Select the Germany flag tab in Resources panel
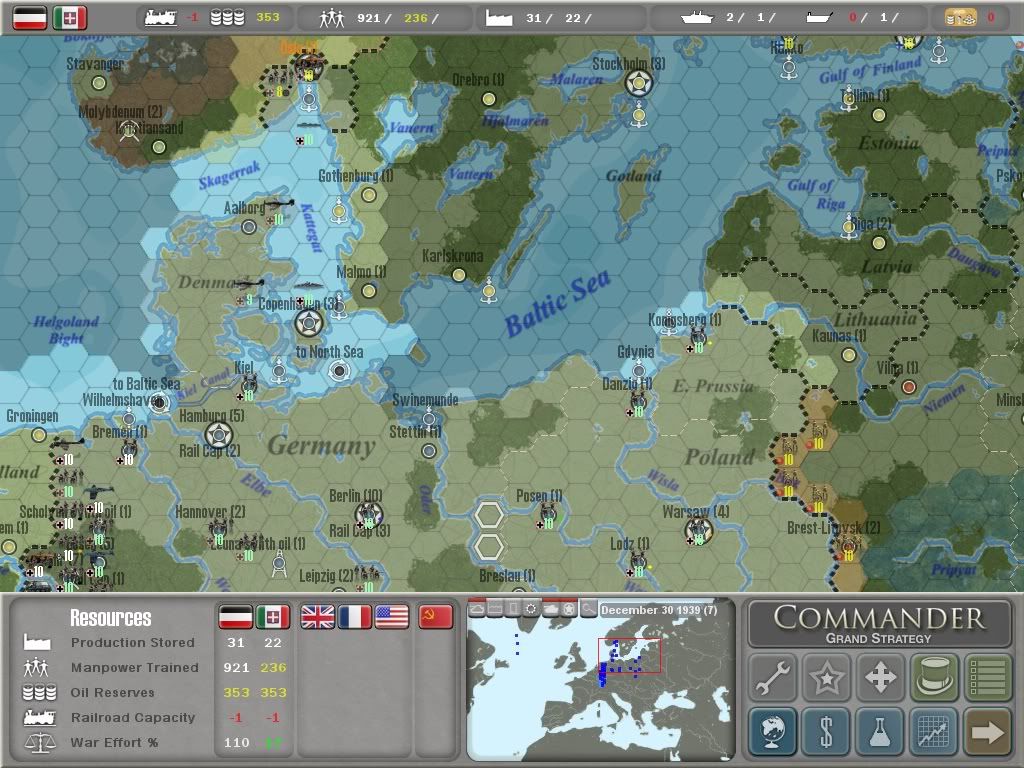This screenshot has height=768, width=1024. tap(236, 616)
